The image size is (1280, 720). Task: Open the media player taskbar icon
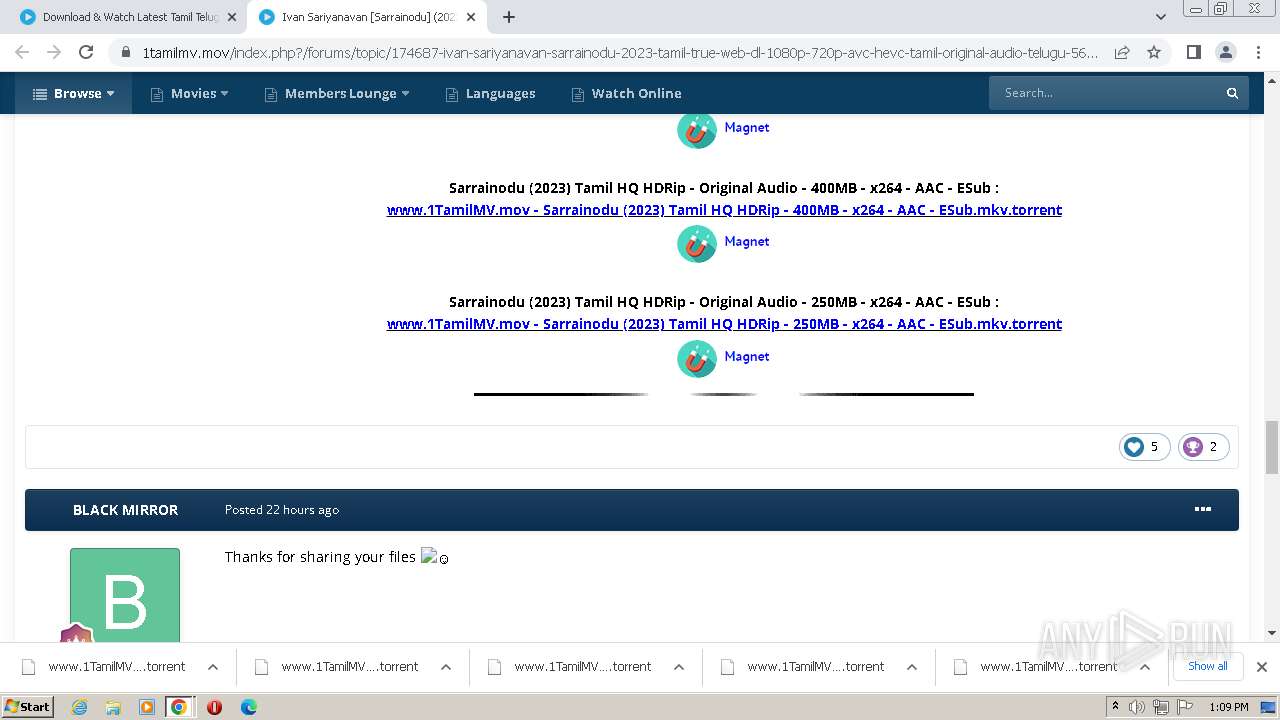pyautogui.click(x=146, y=707)
